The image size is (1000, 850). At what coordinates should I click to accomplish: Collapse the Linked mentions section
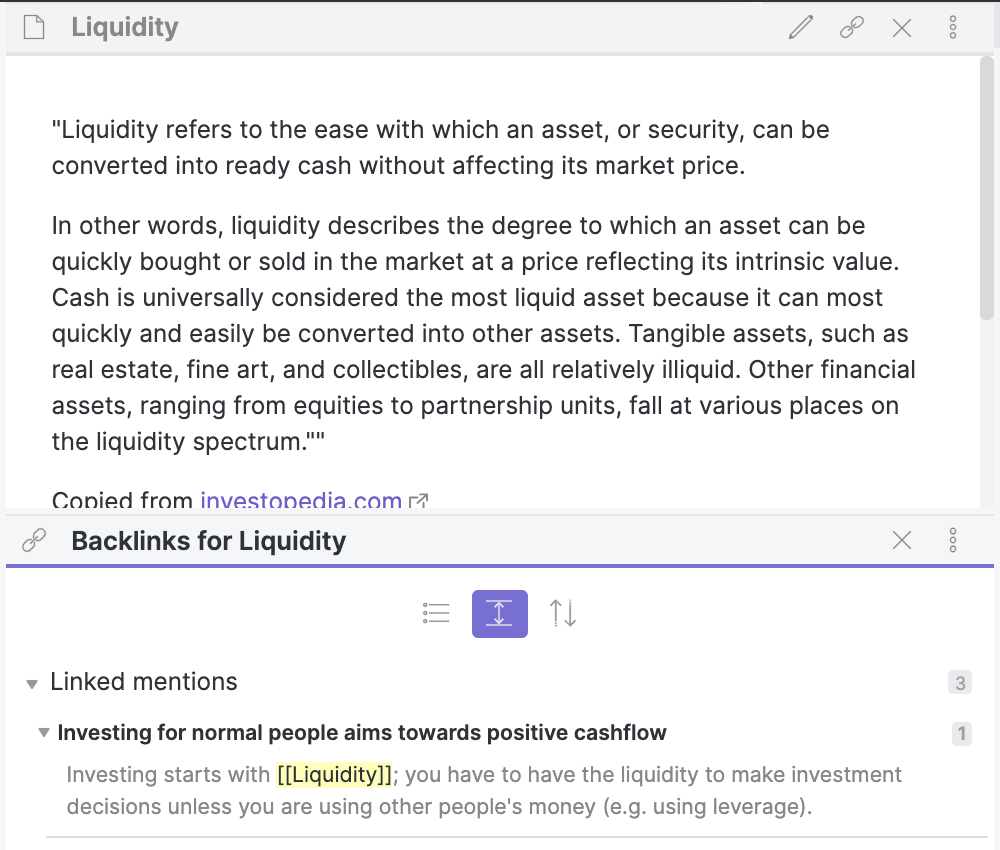(x=32, y=684)
